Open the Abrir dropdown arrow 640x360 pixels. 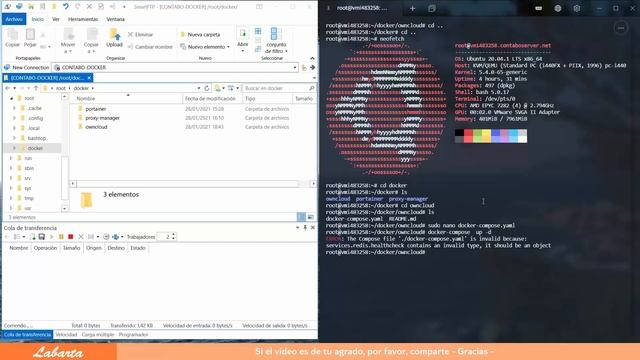[242, 51]
